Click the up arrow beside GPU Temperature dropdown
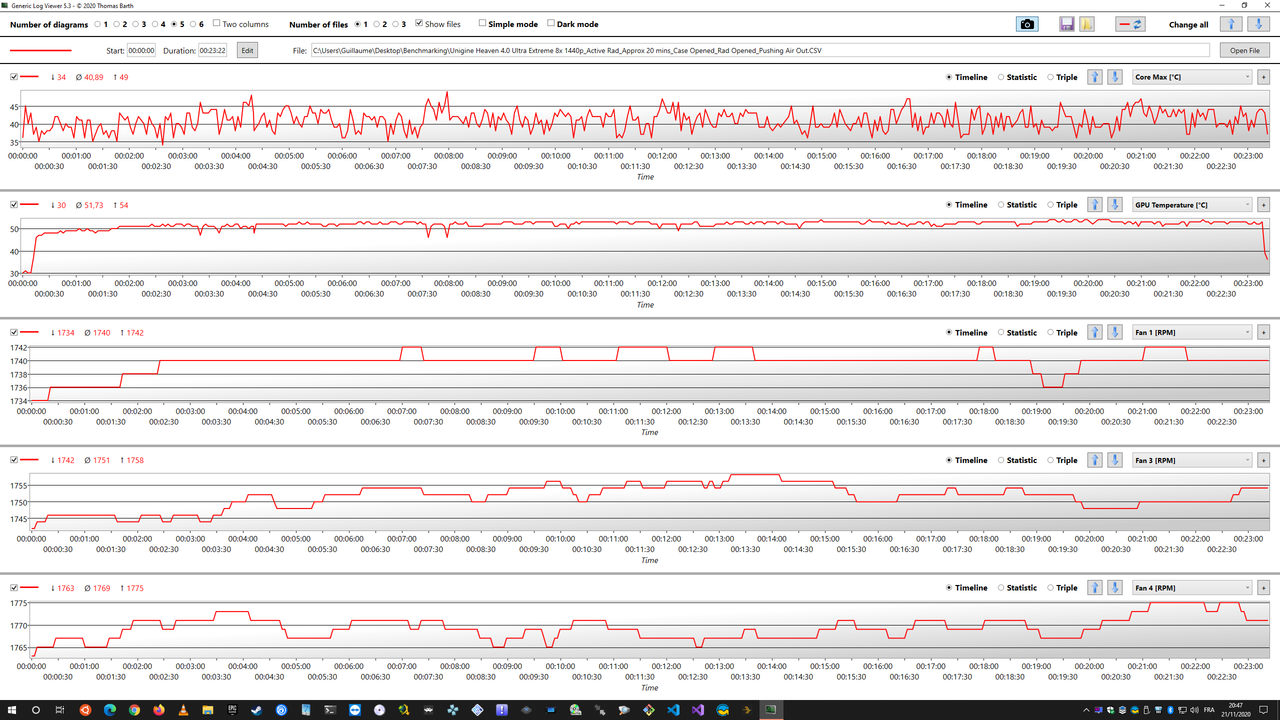Screen dimensions: 1280x720 [1094, 204]
